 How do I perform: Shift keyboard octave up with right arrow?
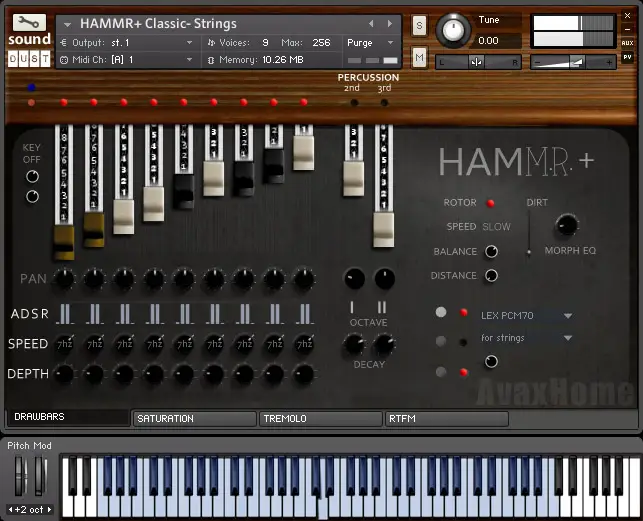pyautogui.click(x=49, y=510)
